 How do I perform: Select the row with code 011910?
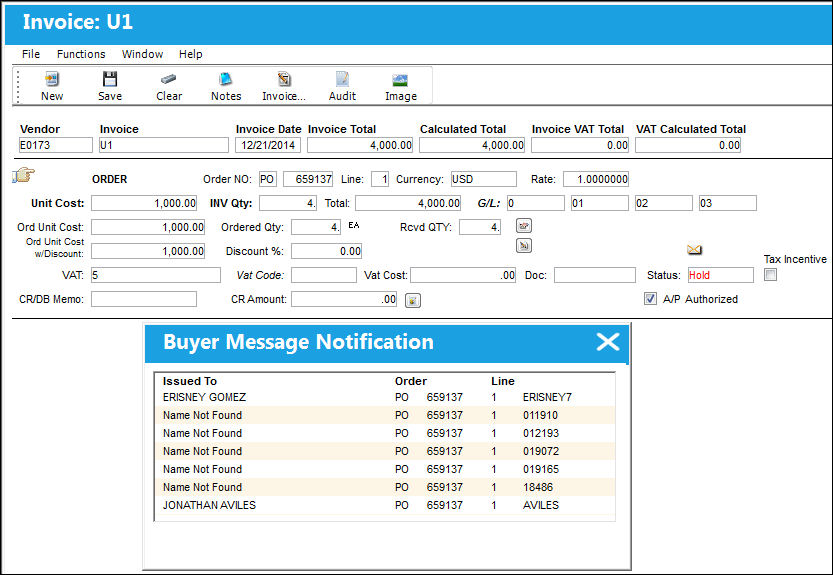(x=385, y=415)
